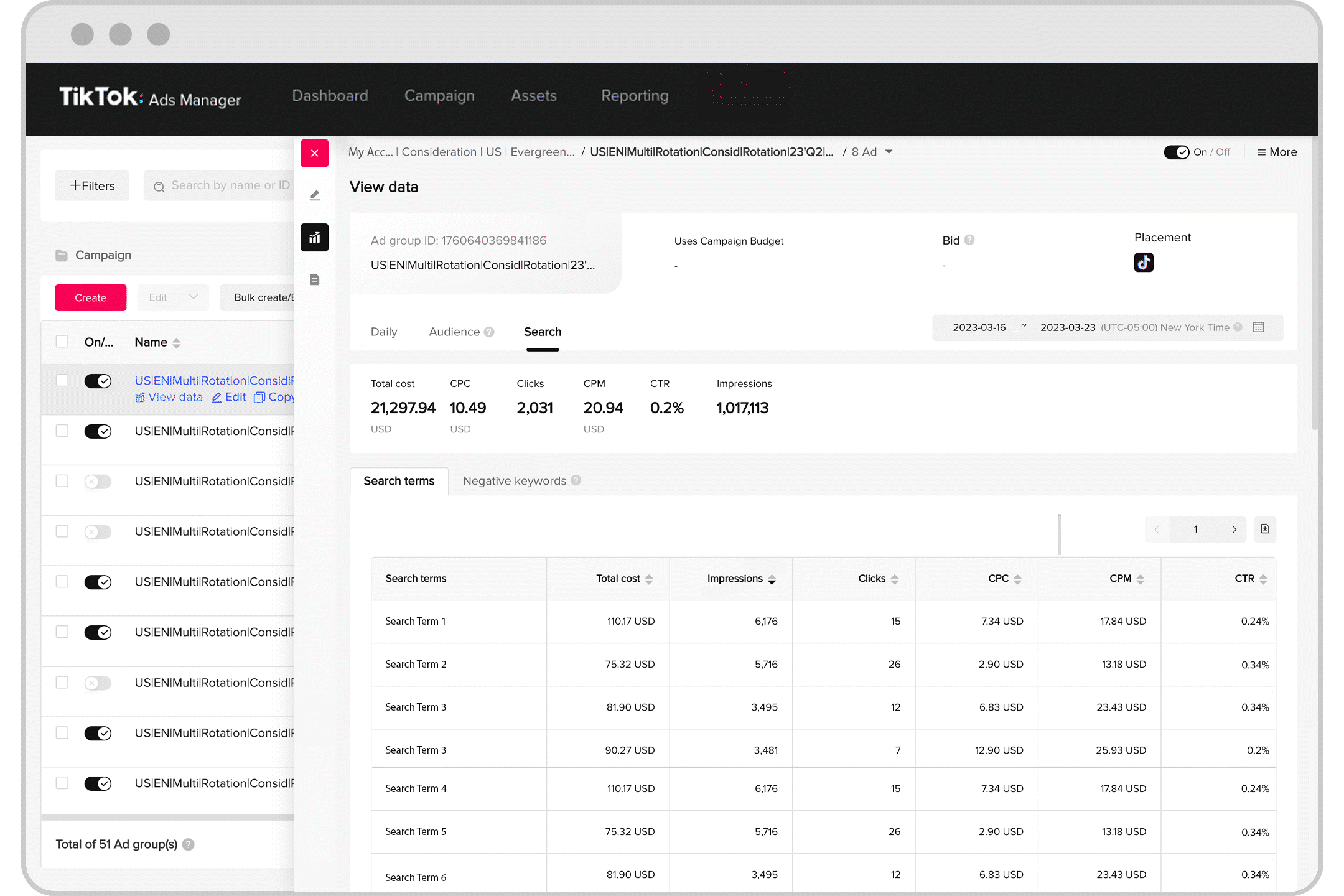This screenshot has height=896, width=1344.
Task: Click the TikTok placement icon
Action: point(1142,262)
